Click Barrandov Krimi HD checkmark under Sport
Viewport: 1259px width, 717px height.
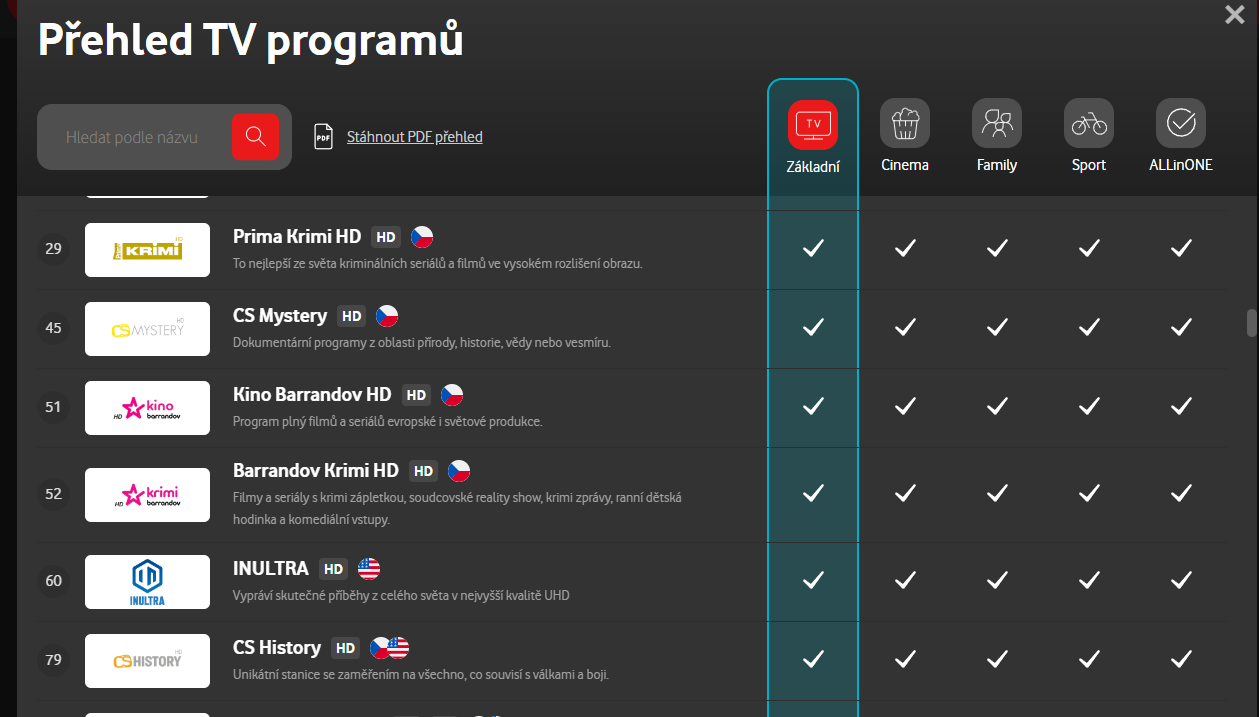click(x=1089, y=492)
